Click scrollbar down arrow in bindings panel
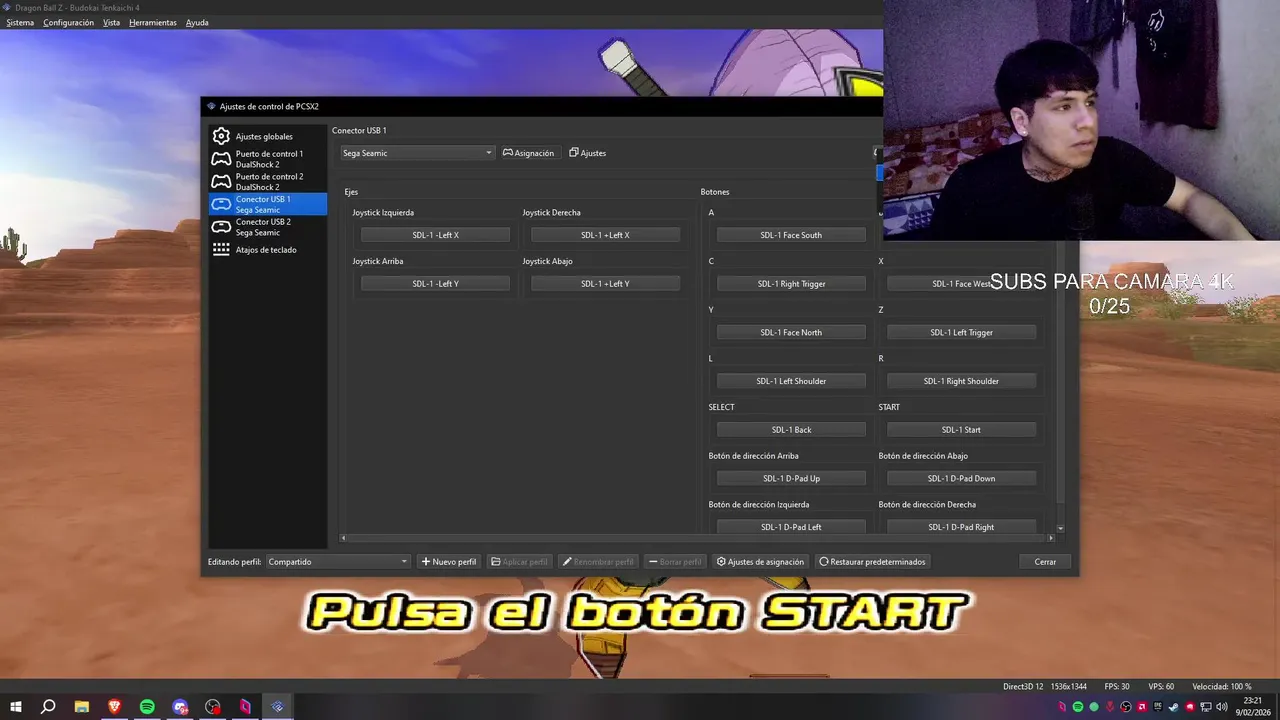 coord(1060,528)
